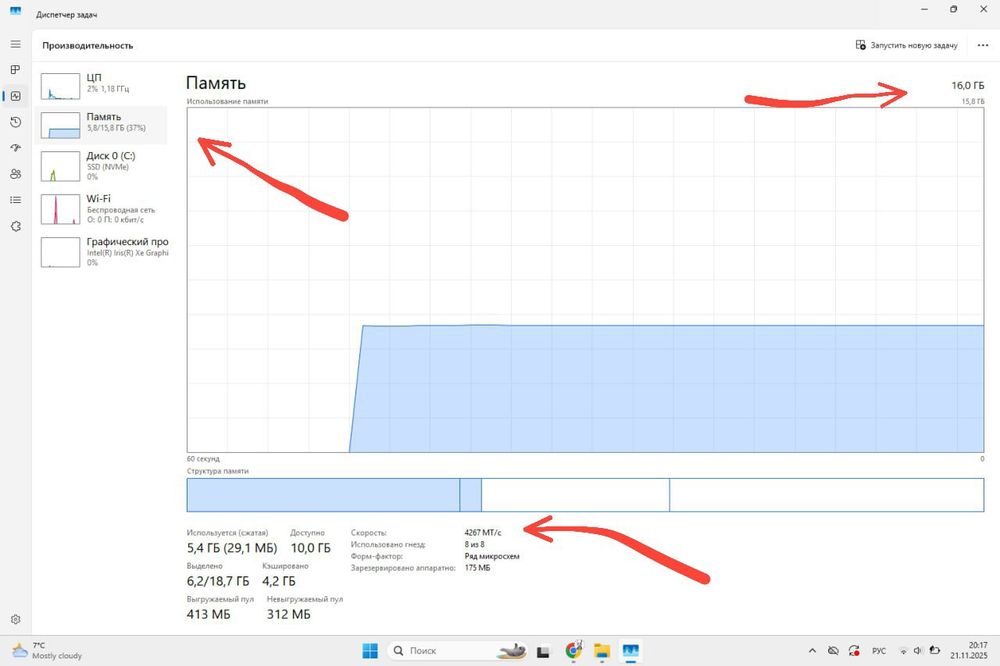
Task: Switch input language via 'РУС' indicator
Action: (879, 651)
